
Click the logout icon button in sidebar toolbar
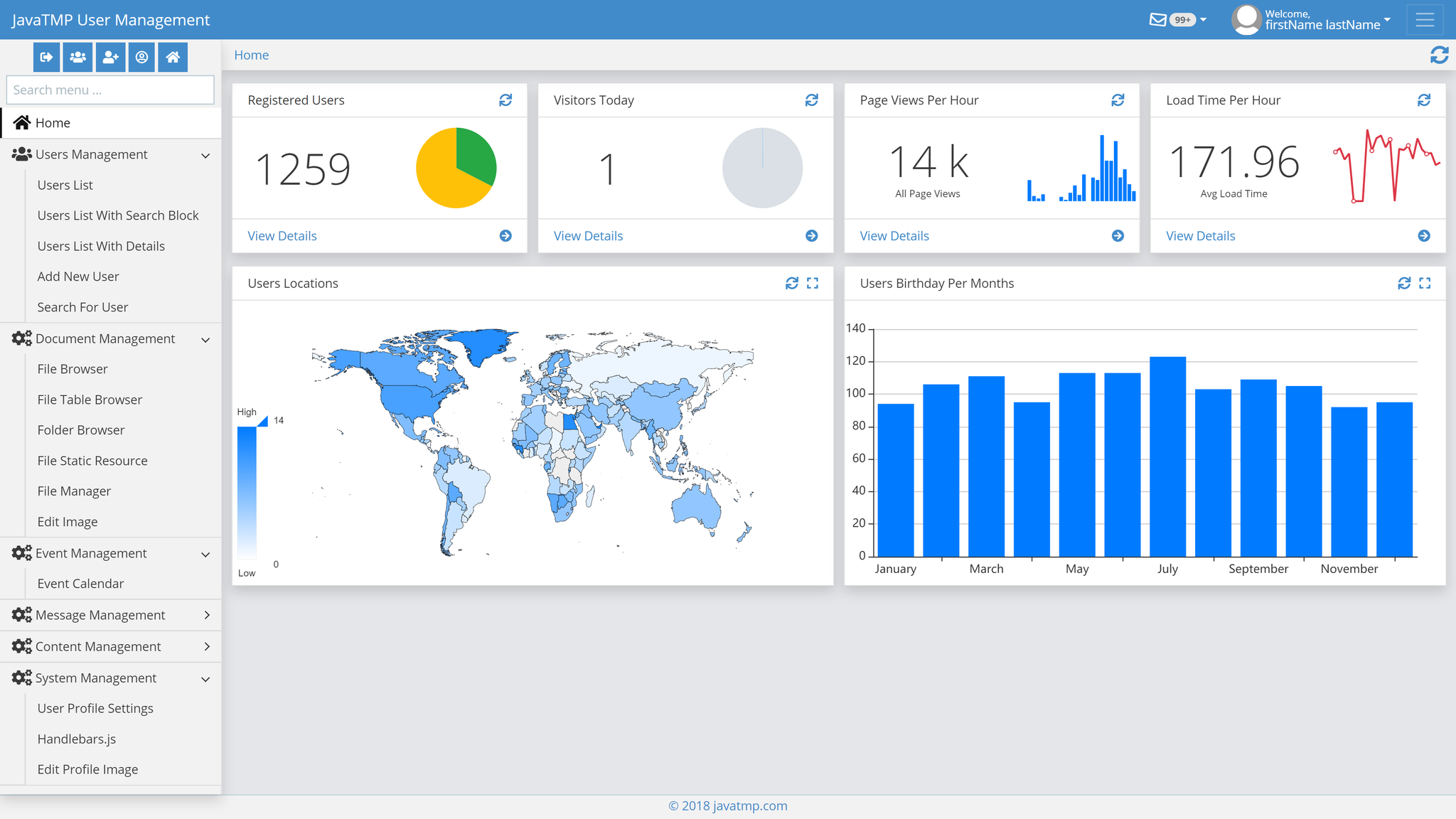tap(46, 57)
